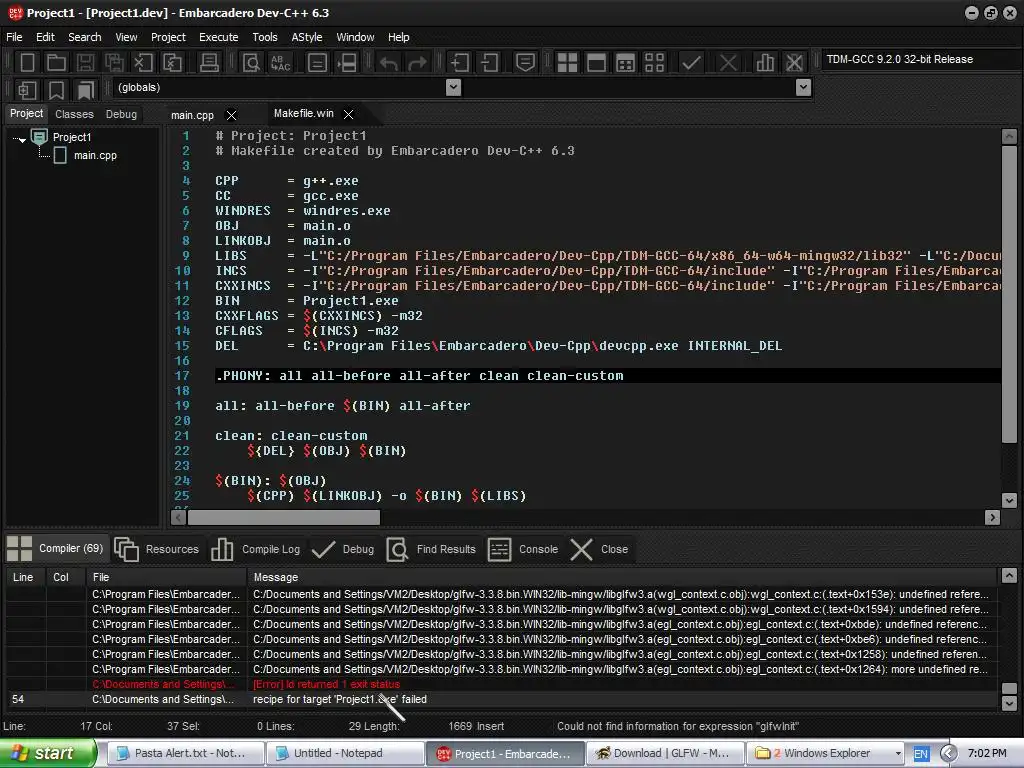1024x768 pixels.
Task: Click the editor horizontal scrollbar right arrow
Action: [992, 517]
